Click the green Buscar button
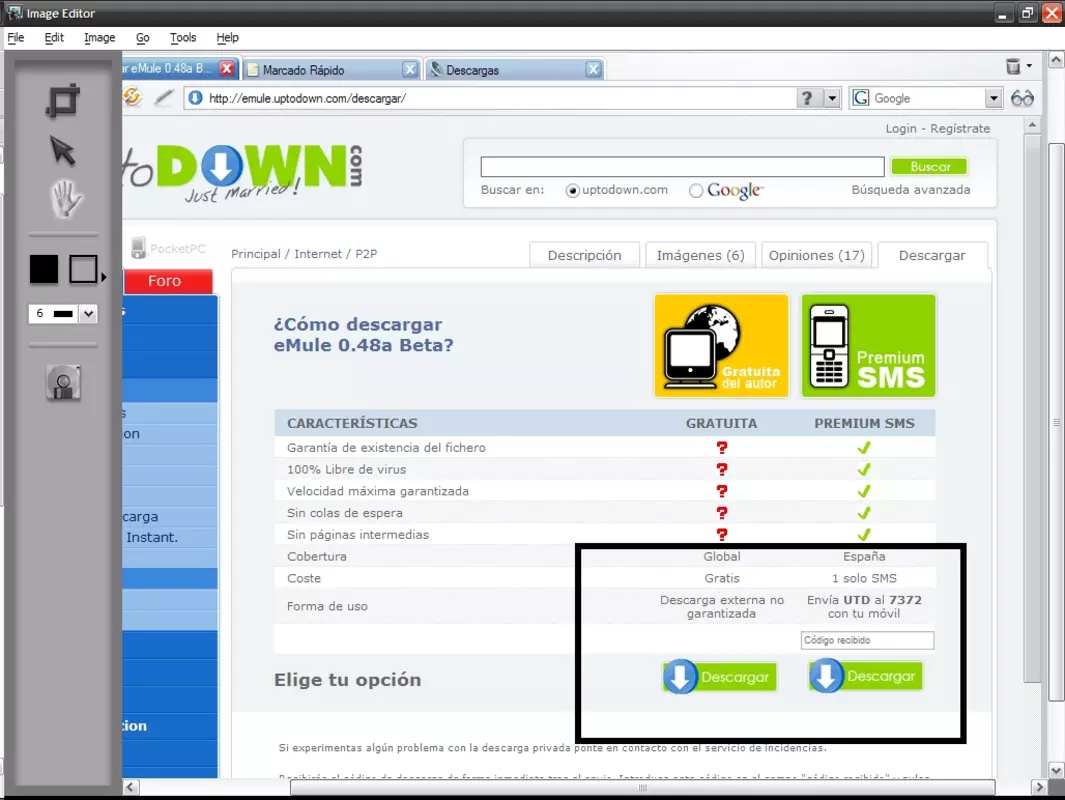This screenshot has width=1065, height=800. coord(930,166)
